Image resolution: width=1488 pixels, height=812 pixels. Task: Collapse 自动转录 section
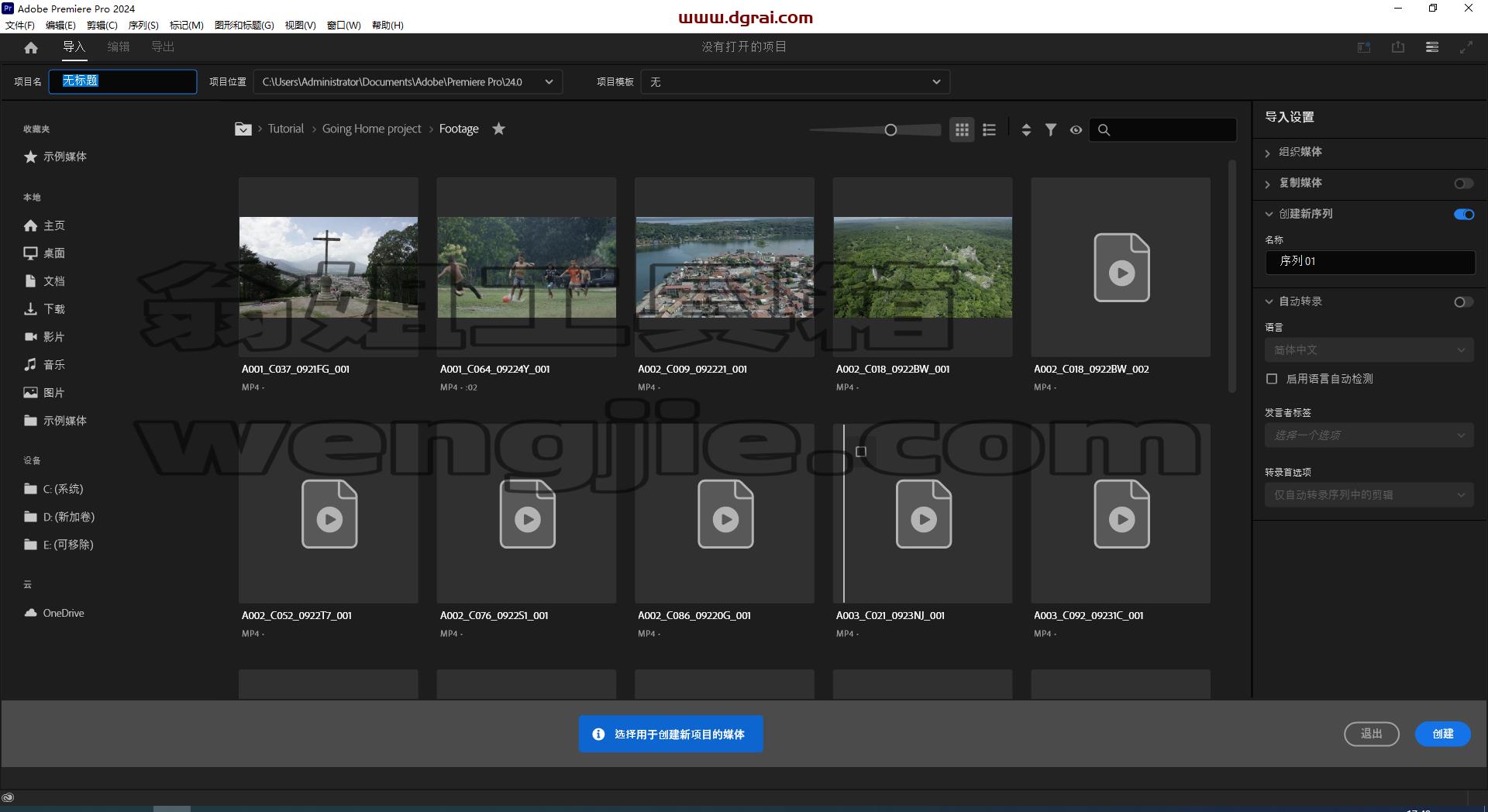click(1269, 301)
